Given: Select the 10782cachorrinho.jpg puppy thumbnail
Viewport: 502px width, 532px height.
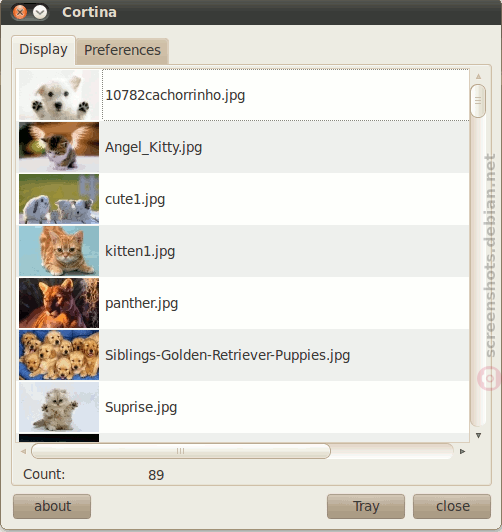Looking at the screenshot, I should pos(59,95).
